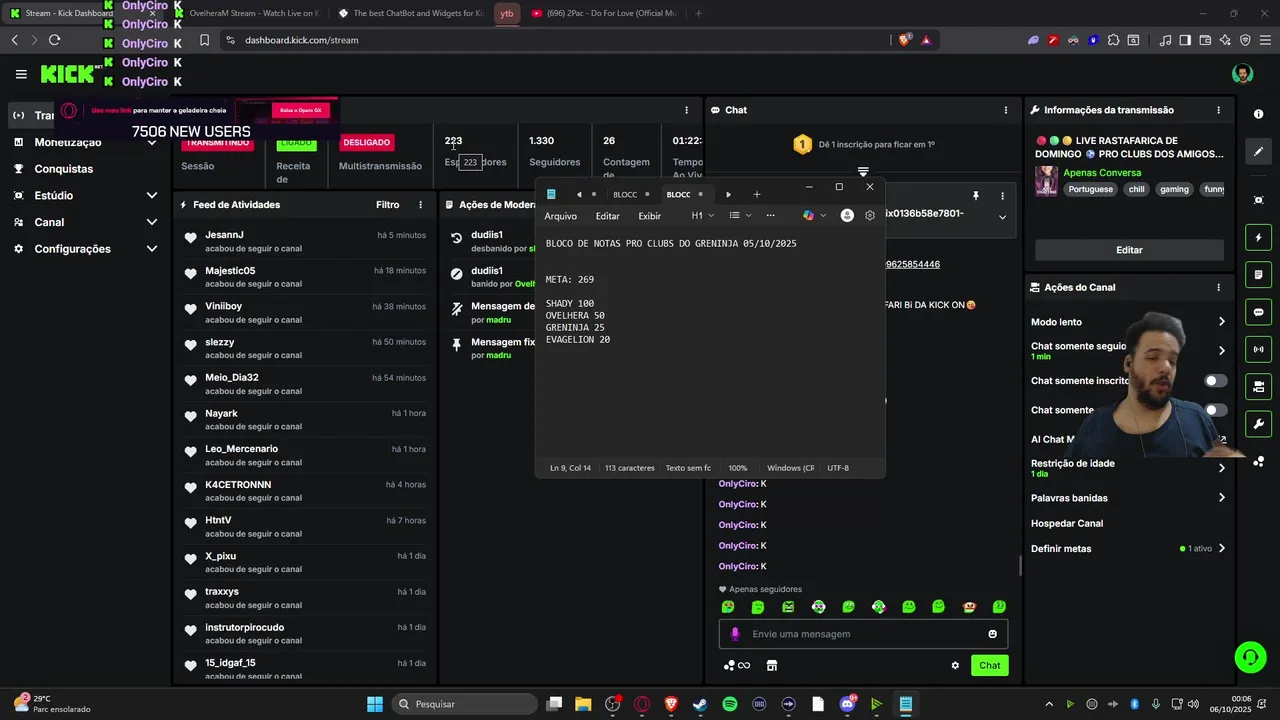The height and width of the screenshot is (720, 1280).
Task: Open the shop icon below chat
Action: tap(771, 665)
